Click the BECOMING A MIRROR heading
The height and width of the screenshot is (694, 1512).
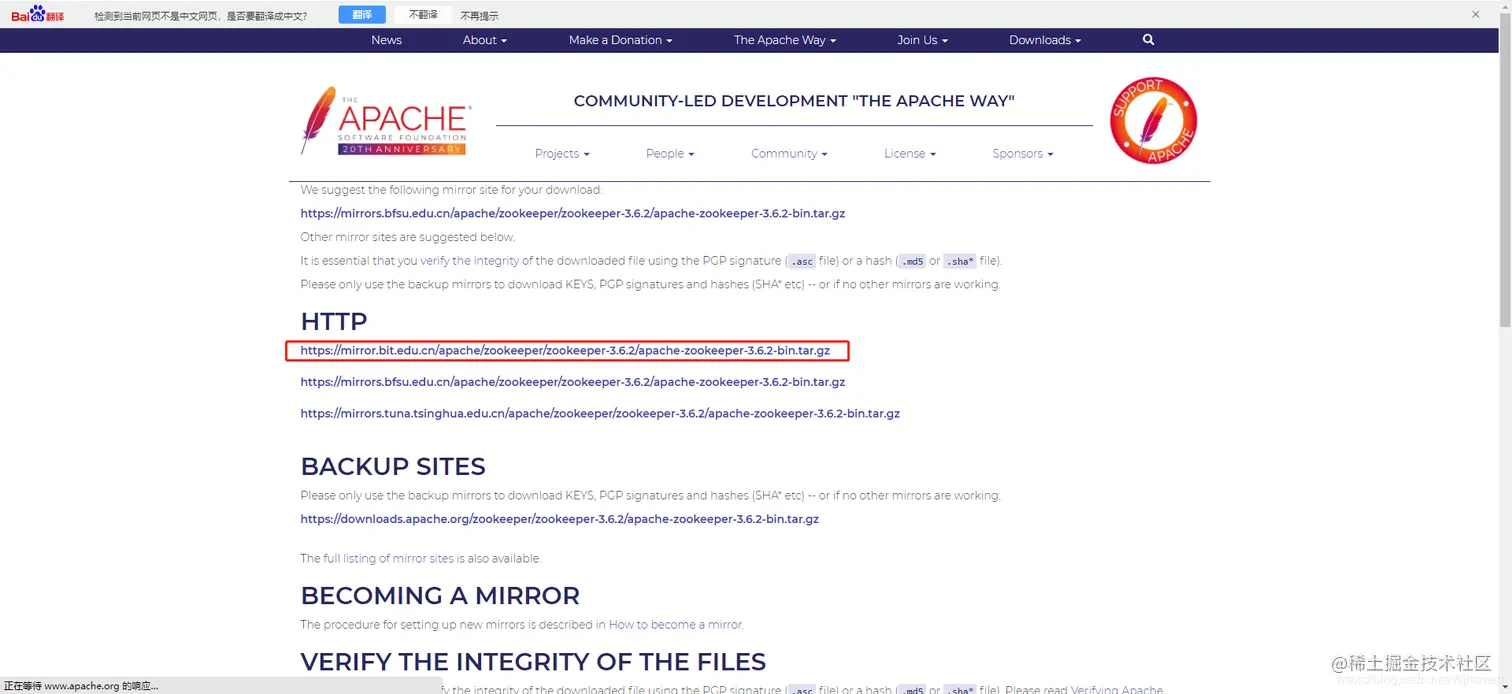tap(440, 596)
